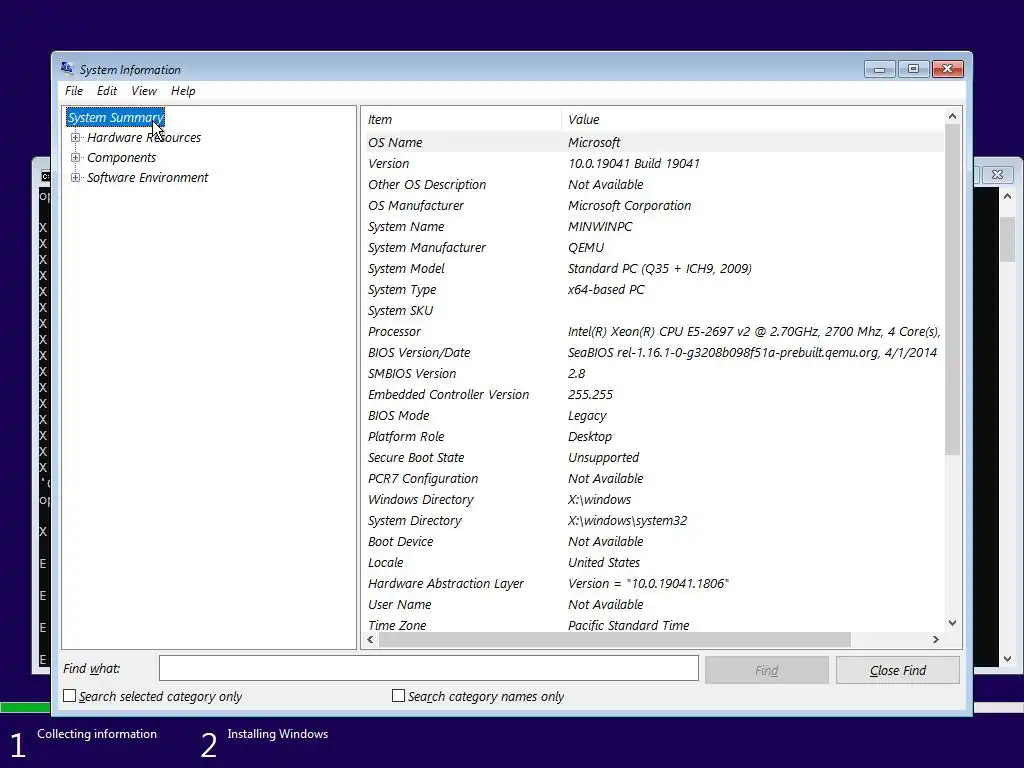Close the background window behind System Information

997,174
